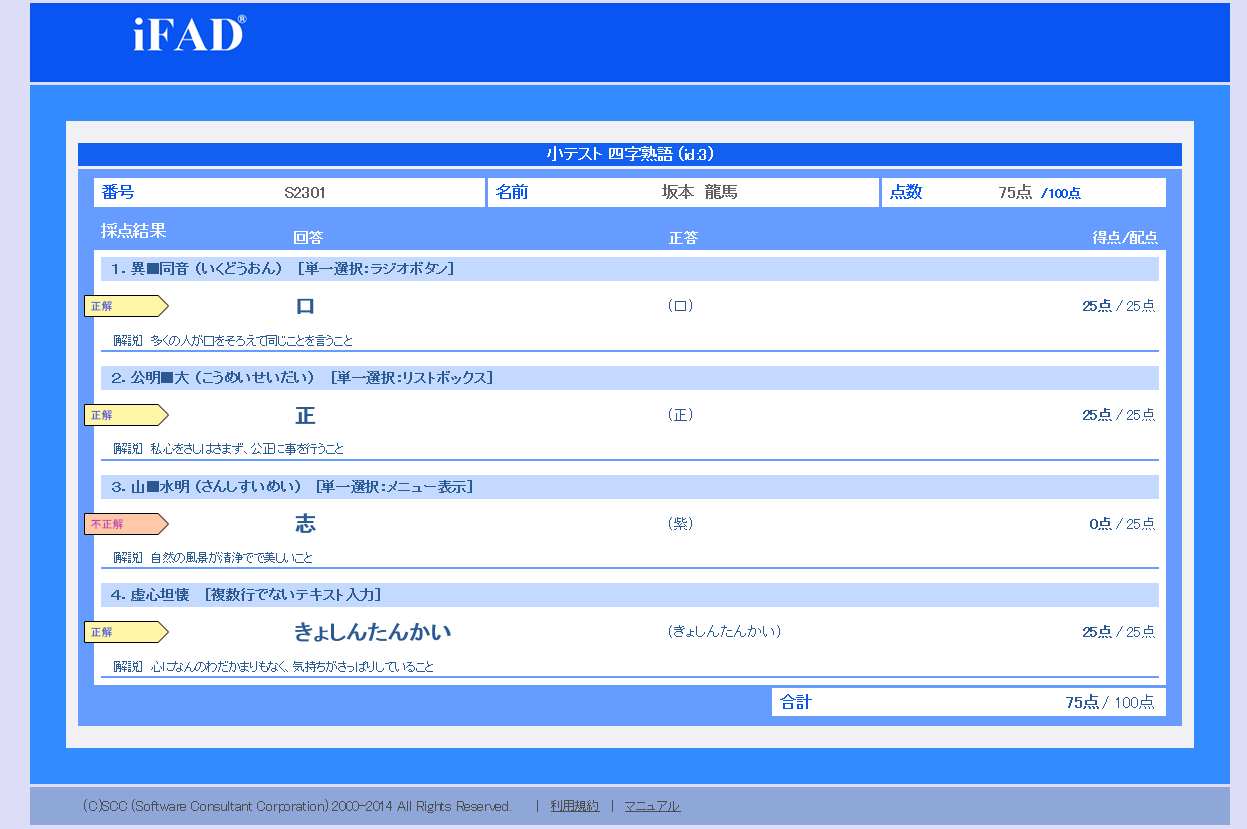The height and width of the screenshot is (829, 1247).
Task: Click the 合計 total score row
Action: pyautogui.click(x=968, y=702)
